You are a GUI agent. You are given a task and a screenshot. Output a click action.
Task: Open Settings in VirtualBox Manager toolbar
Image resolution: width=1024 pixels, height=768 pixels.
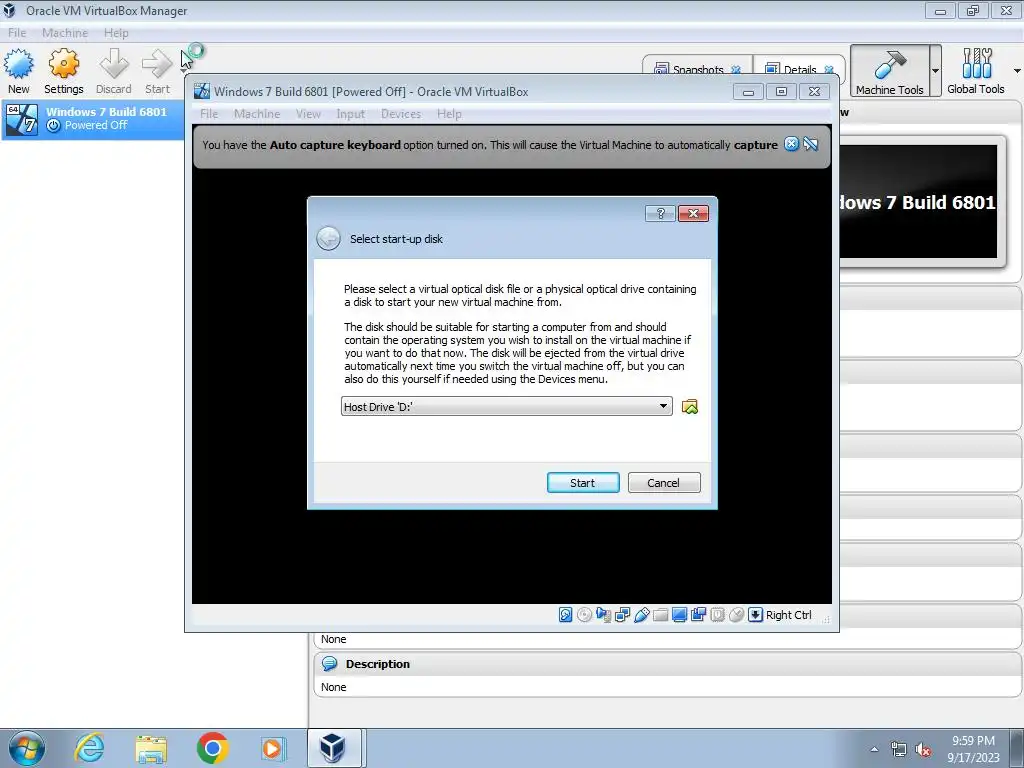(x=63, y=71)
